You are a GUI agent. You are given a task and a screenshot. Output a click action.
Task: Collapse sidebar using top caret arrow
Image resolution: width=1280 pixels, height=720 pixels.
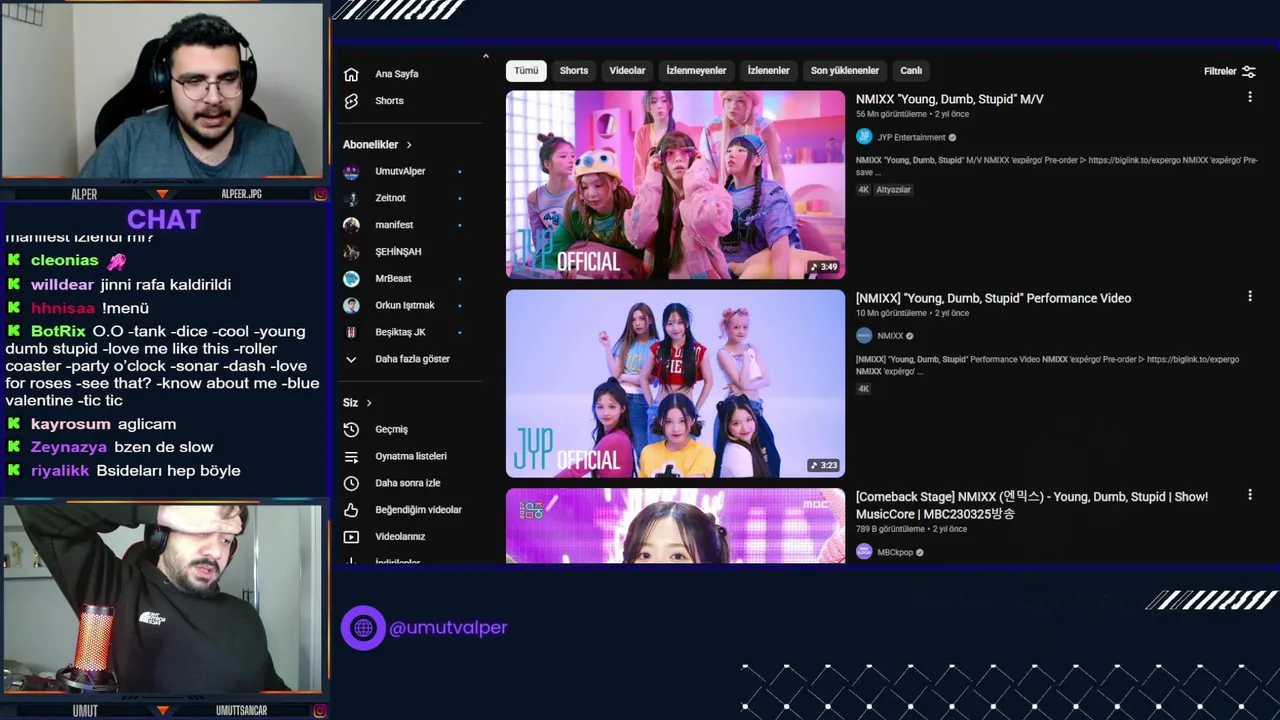coord(485,57)
